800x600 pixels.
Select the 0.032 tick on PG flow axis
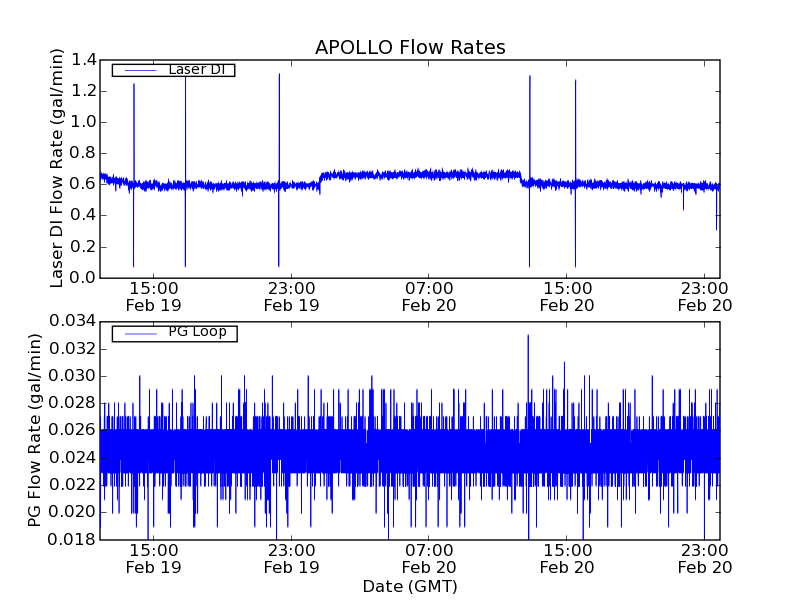point(72,349)
